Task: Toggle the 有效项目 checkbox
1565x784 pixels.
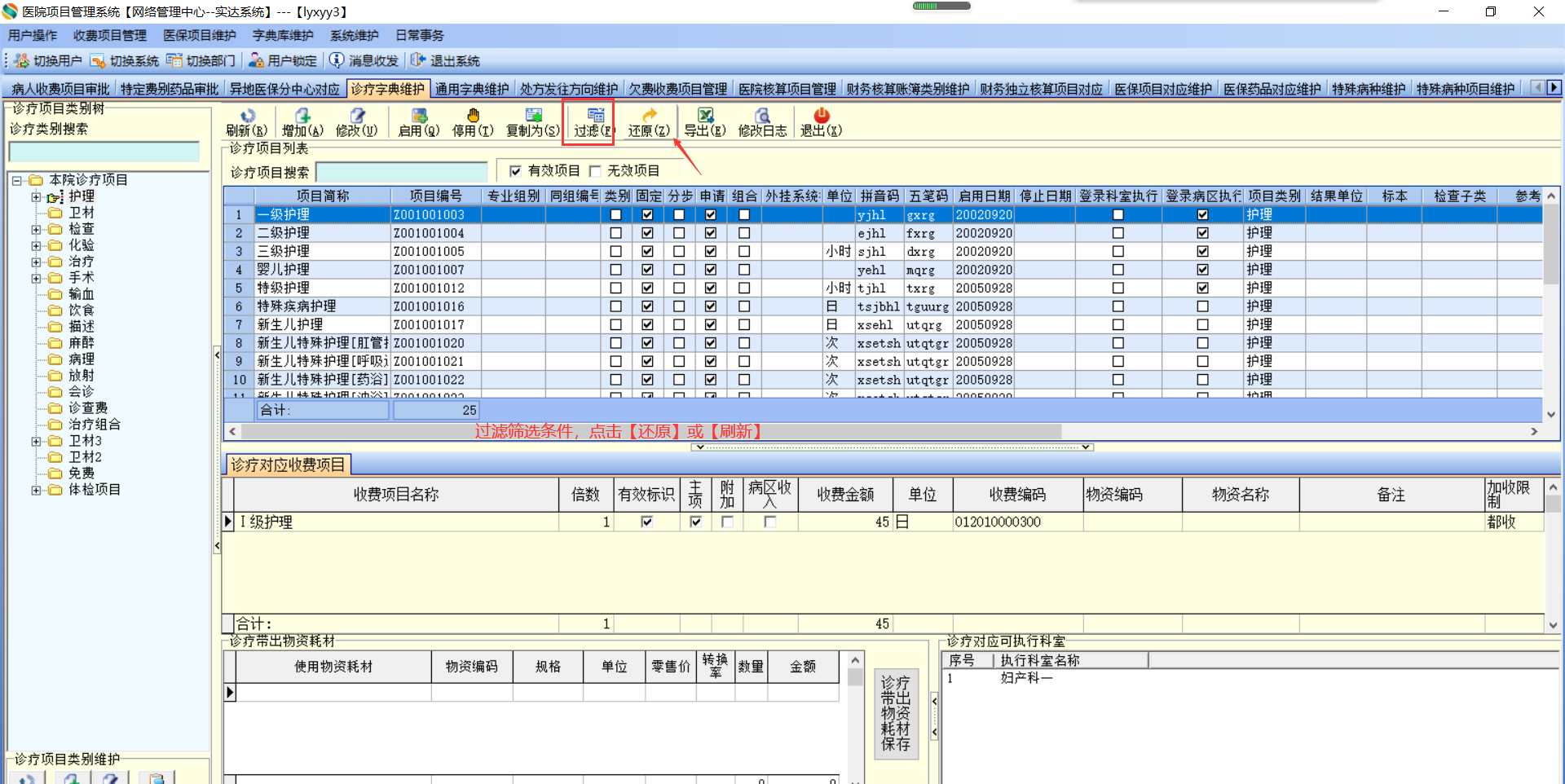Action: tap(515, 171)
